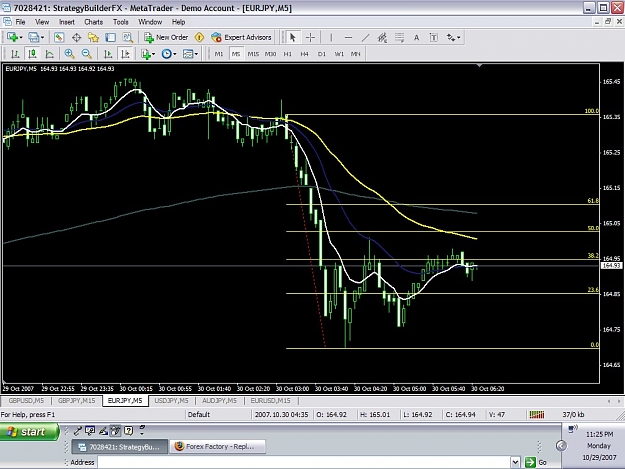Select the Fibonacci retracement tool
625x469 pixels.
399,37
